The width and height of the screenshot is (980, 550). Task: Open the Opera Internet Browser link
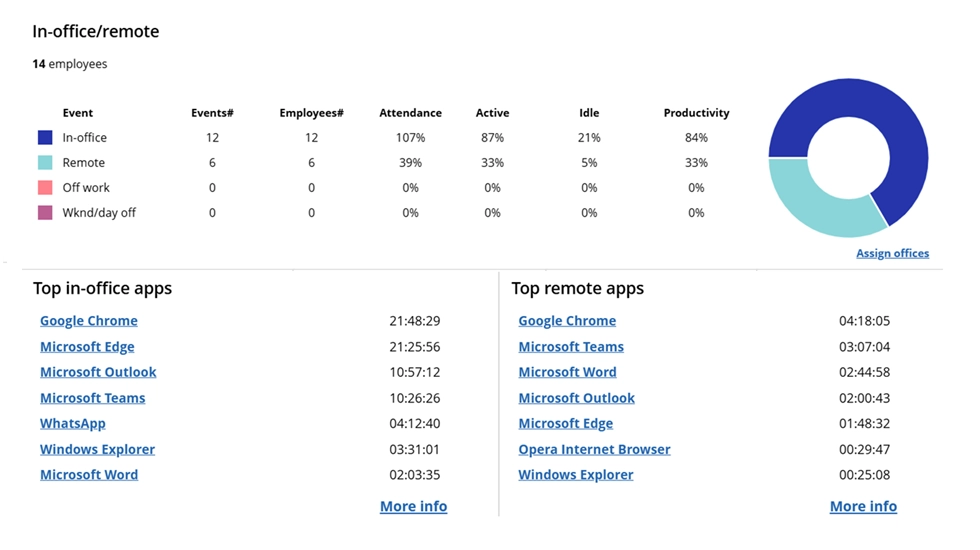click(x=594, y=449)
